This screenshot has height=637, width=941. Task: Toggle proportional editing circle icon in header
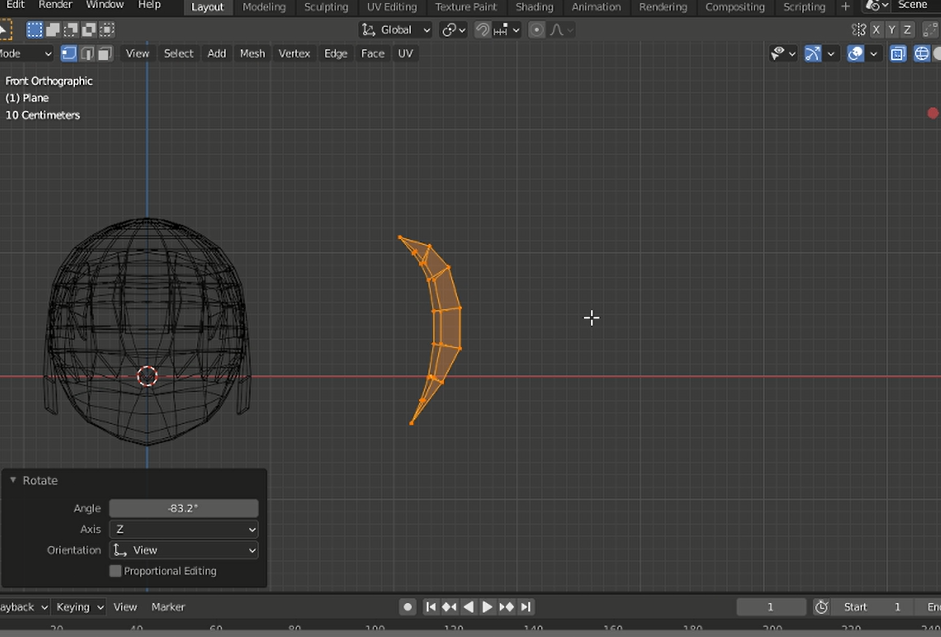pyautogui.click(x=537, y=29)
